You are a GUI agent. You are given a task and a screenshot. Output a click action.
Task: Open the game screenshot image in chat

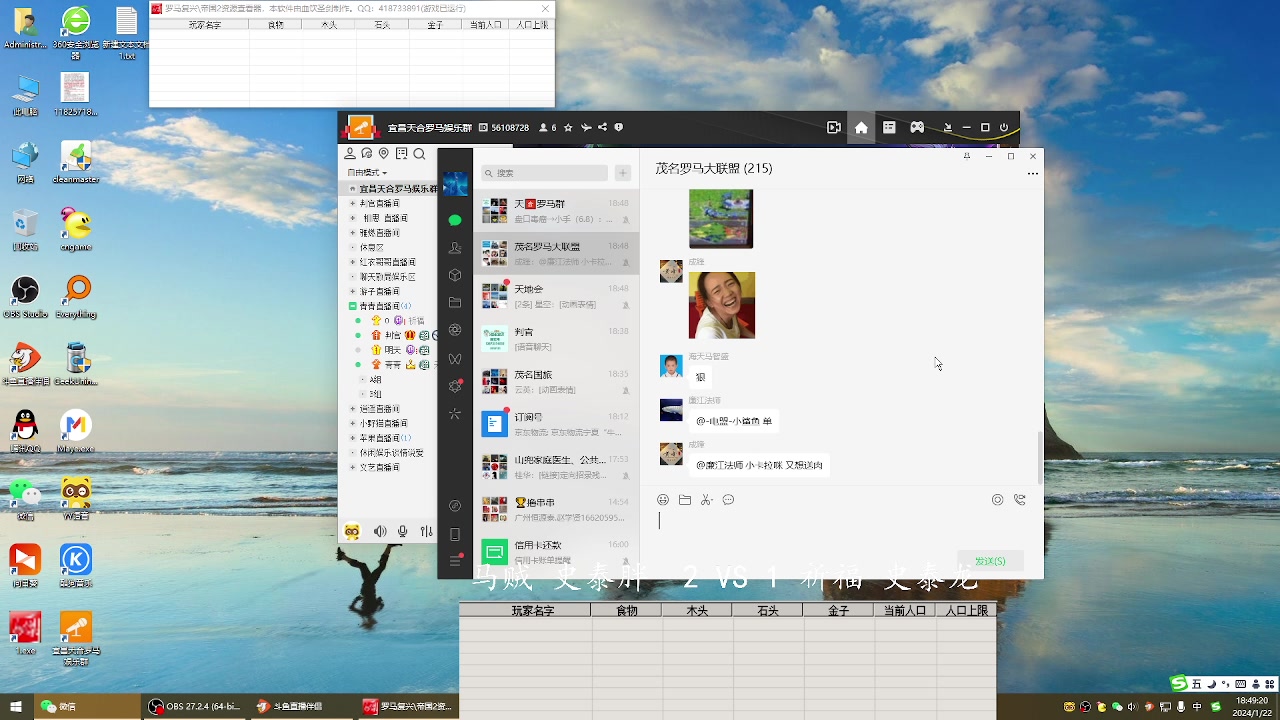(721, 218)
